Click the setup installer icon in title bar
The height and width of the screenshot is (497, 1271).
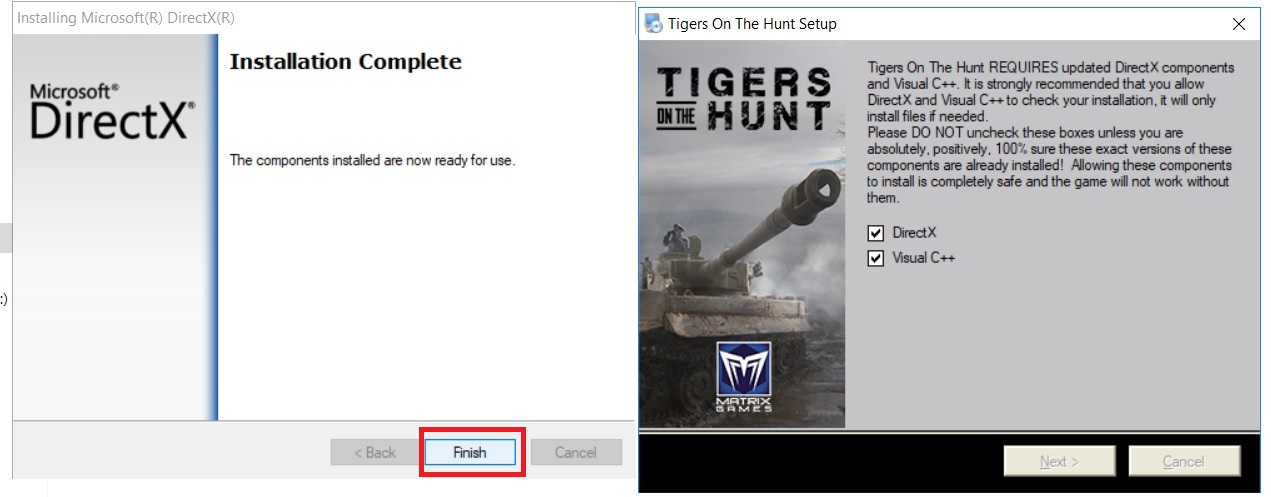[x=653, y=23]
